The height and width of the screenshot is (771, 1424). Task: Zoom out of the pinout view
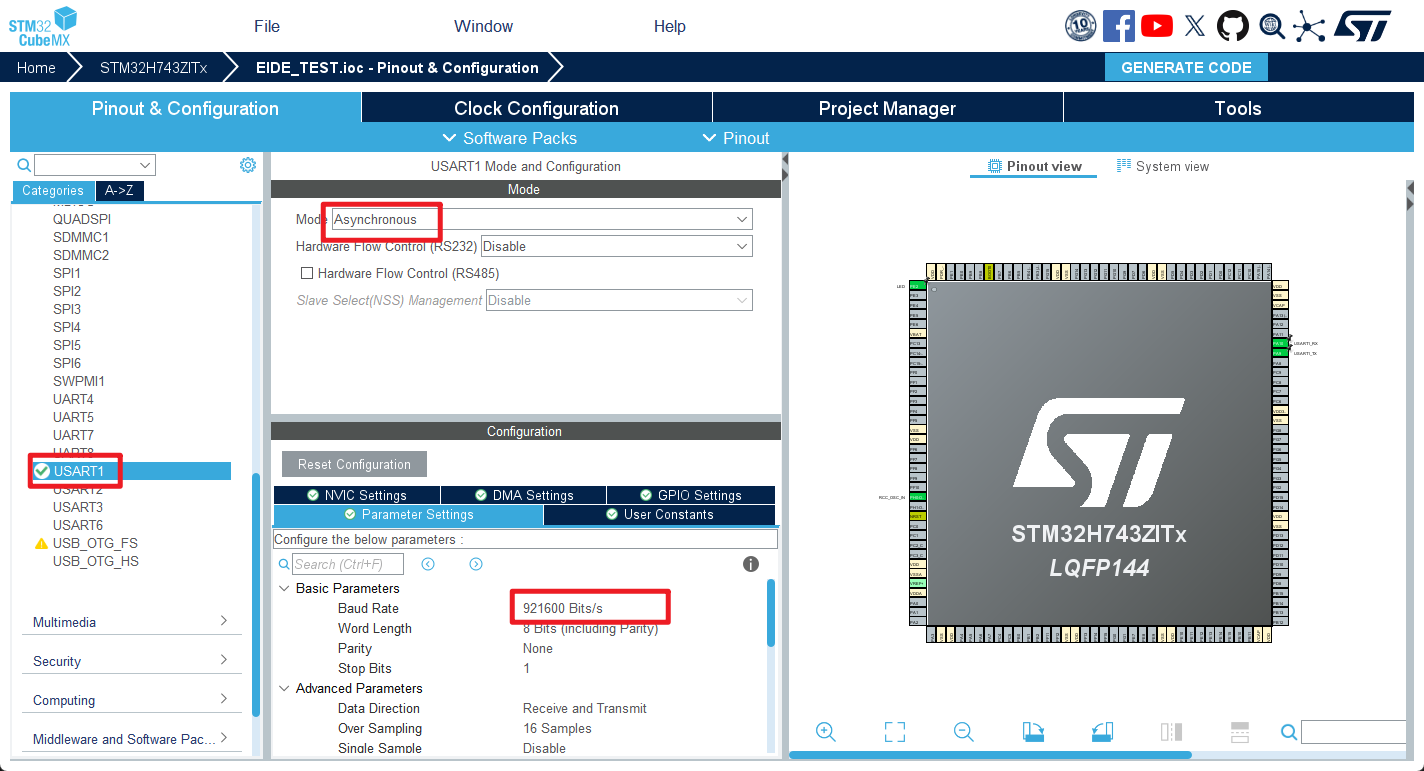[963, 731]
